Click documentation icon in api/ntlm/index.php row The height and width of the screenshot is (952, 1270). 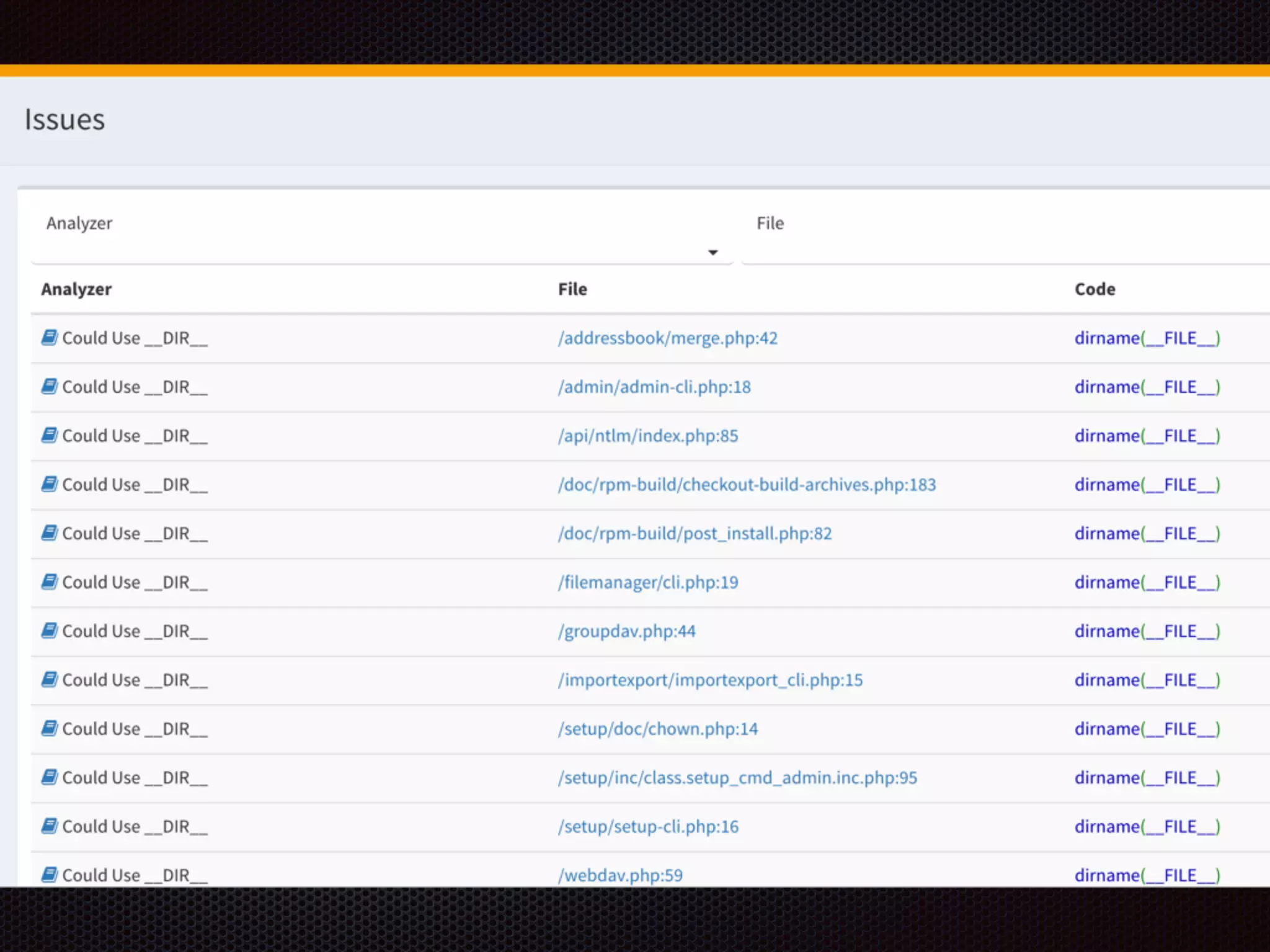tap(50, 436)
